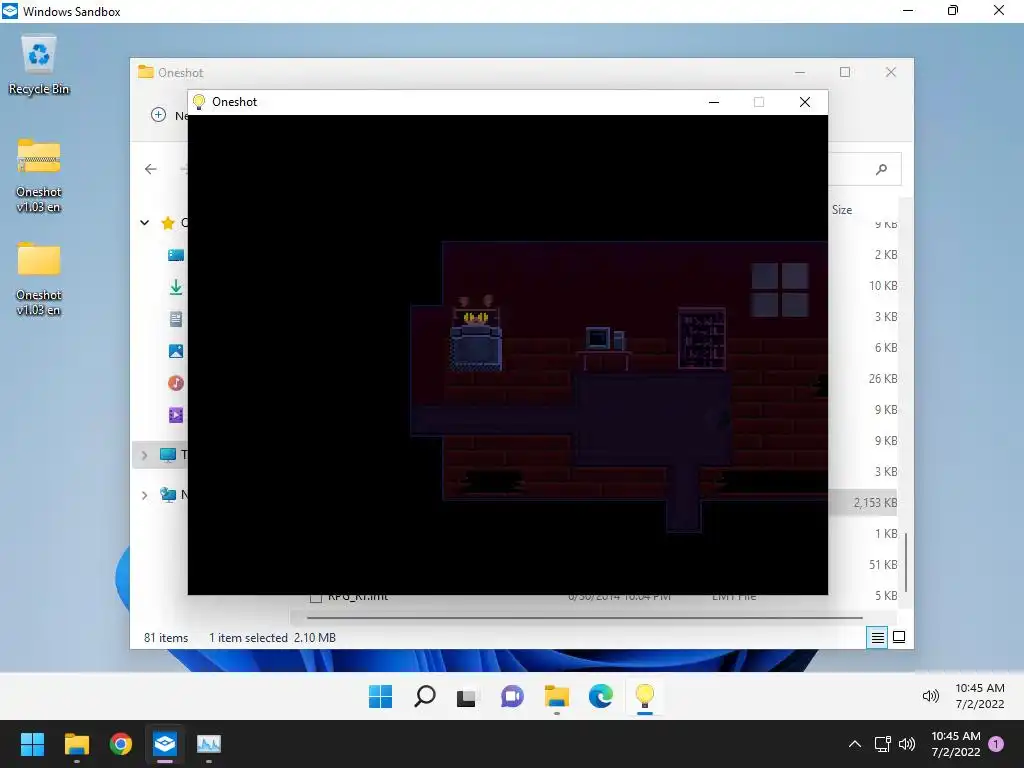Open Pictures in the navigation pane

(176, 351)
